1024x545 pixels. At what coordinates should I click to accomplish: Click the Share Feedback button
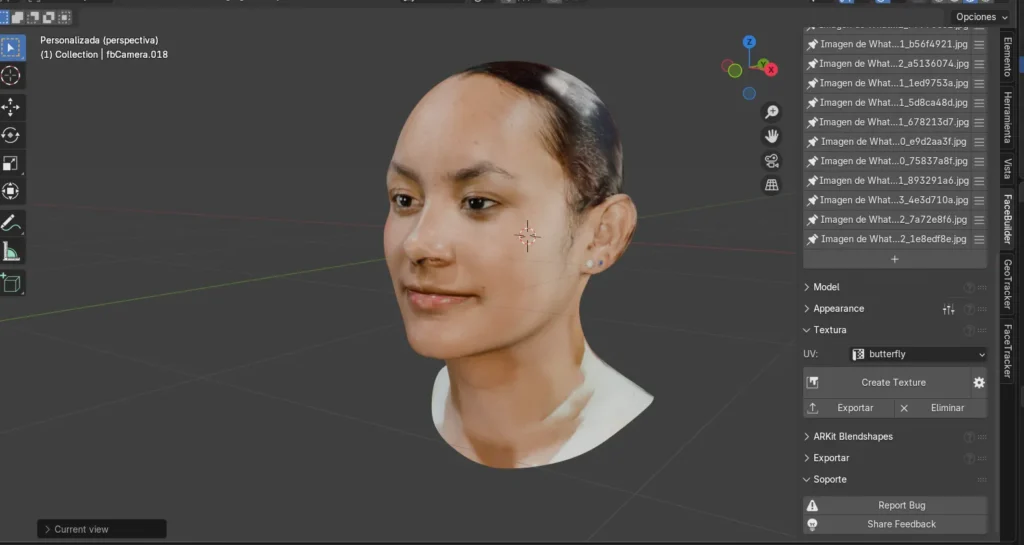895,524
